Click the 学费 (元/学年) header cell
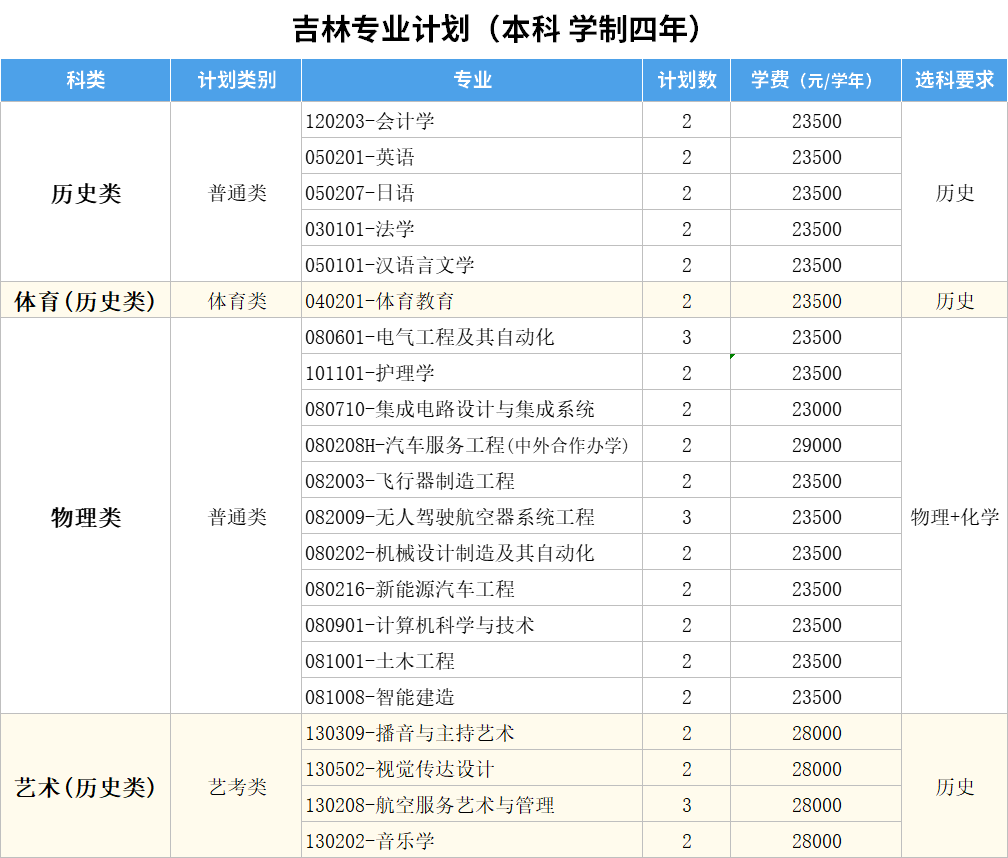 point(816,81)
